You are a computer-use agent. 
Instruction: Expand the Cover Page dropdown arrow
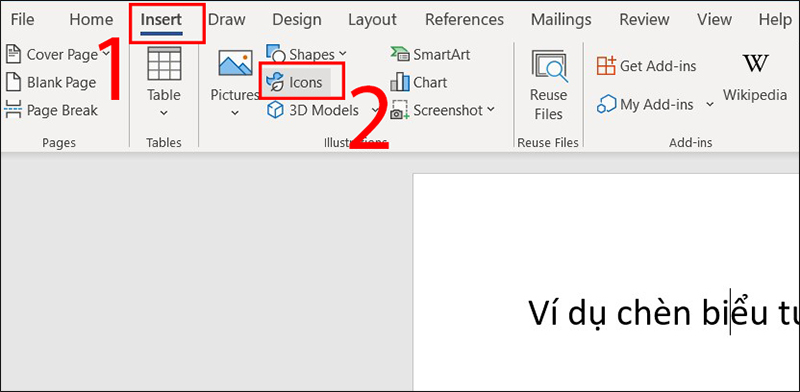point(105,54)
